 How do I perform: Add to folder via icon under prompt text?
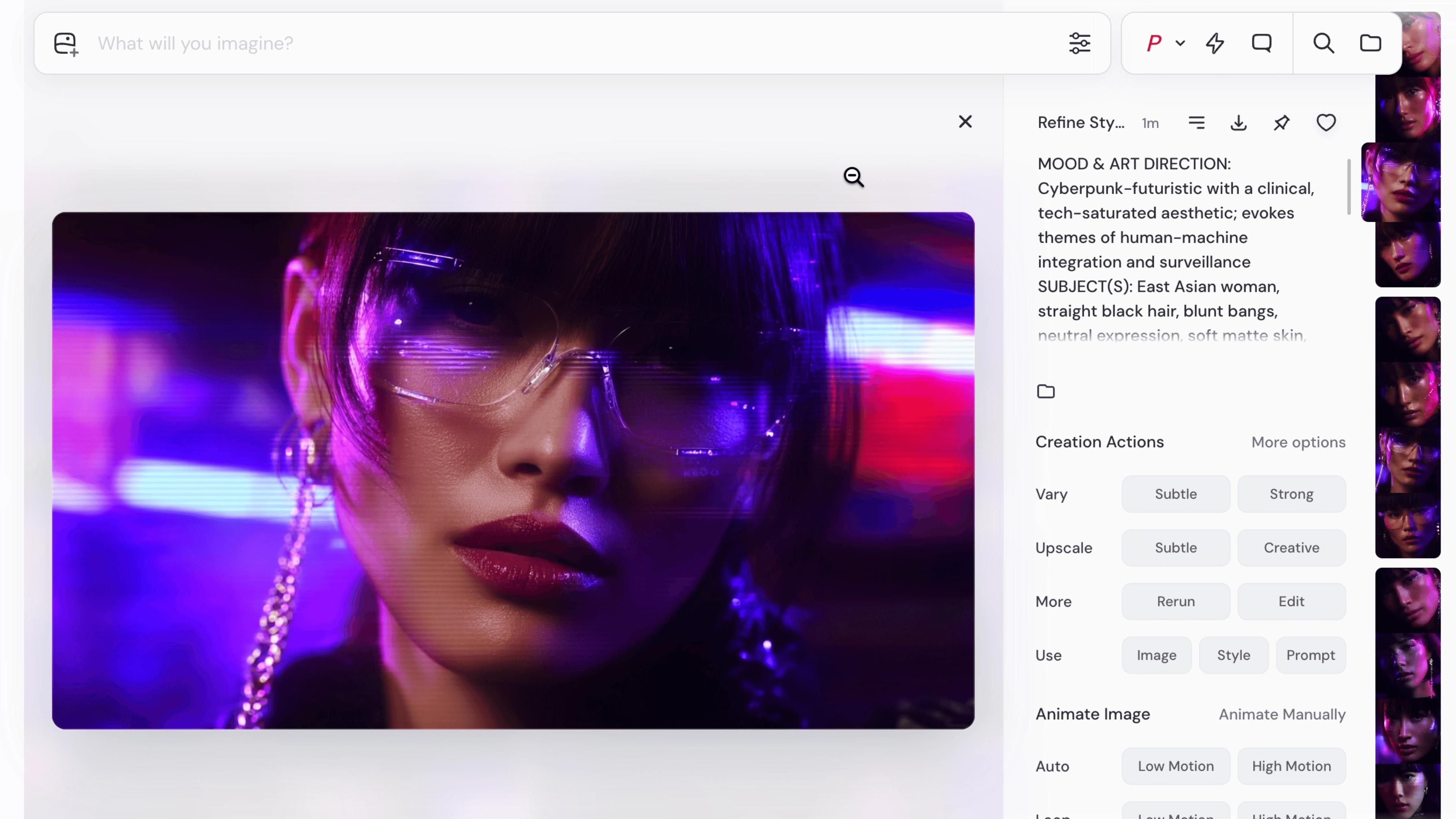[x=1046, y=391]
